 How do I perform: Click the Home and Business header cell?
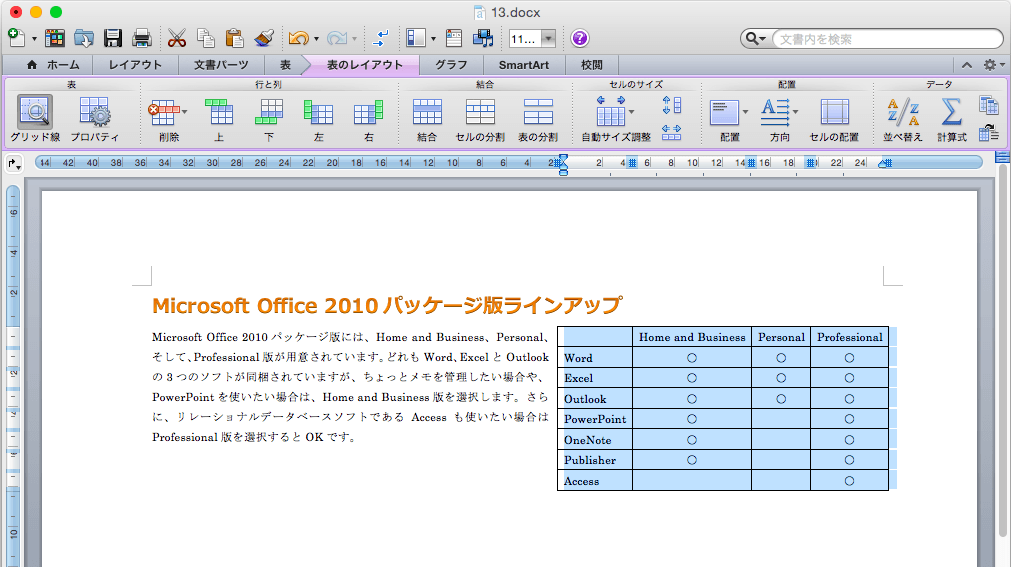coord(692,337)
